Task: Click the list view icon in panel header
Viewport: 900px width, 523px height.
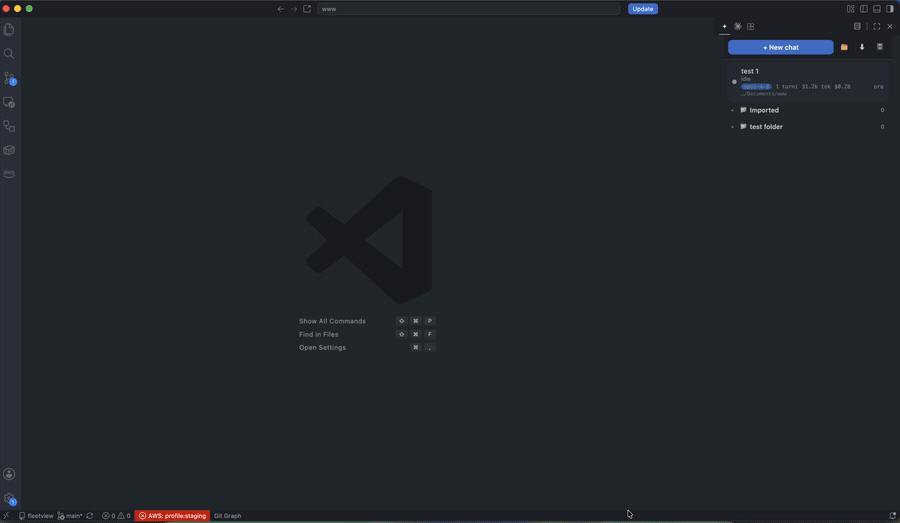Action: [x=857, y=26]
